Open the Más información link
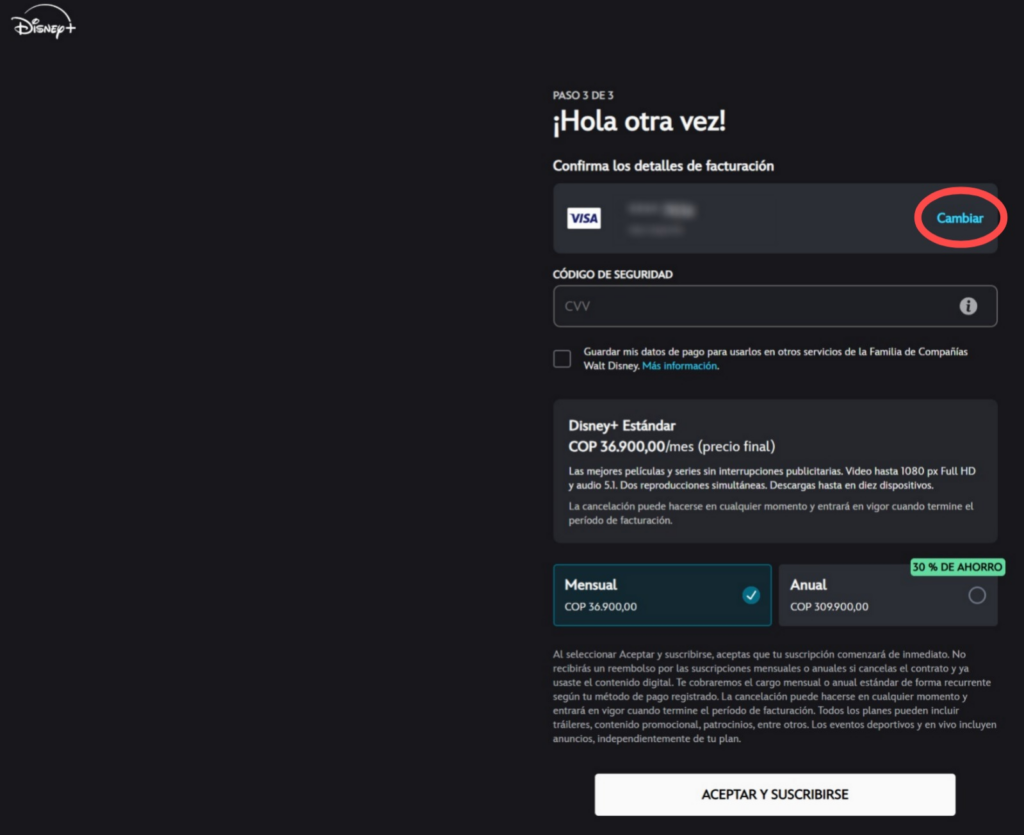Viewport: 1024px width, 835px height. [x=679, y=366]
